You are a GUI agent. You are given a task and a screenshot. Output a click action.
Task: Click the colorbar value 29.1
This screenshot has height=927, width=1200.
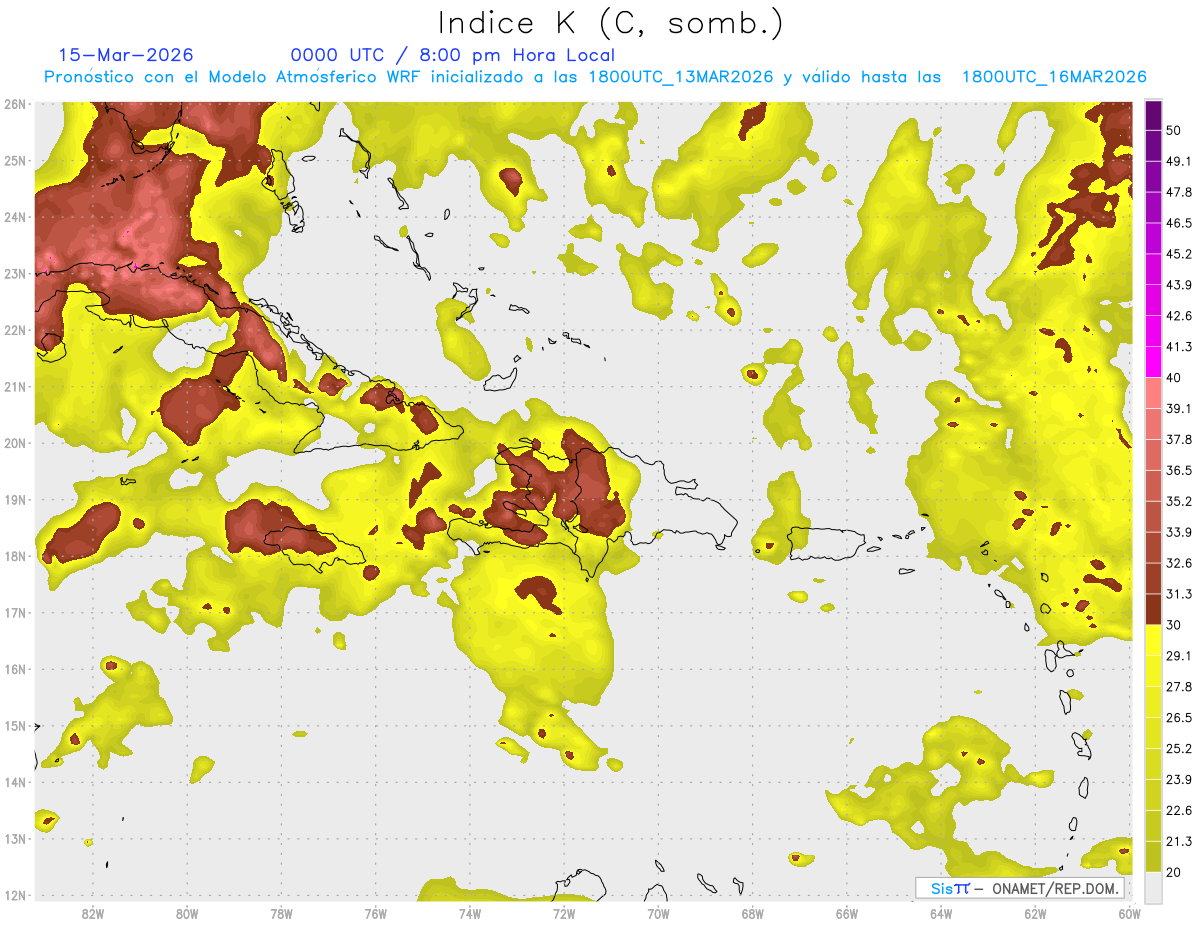(1179, 656)
